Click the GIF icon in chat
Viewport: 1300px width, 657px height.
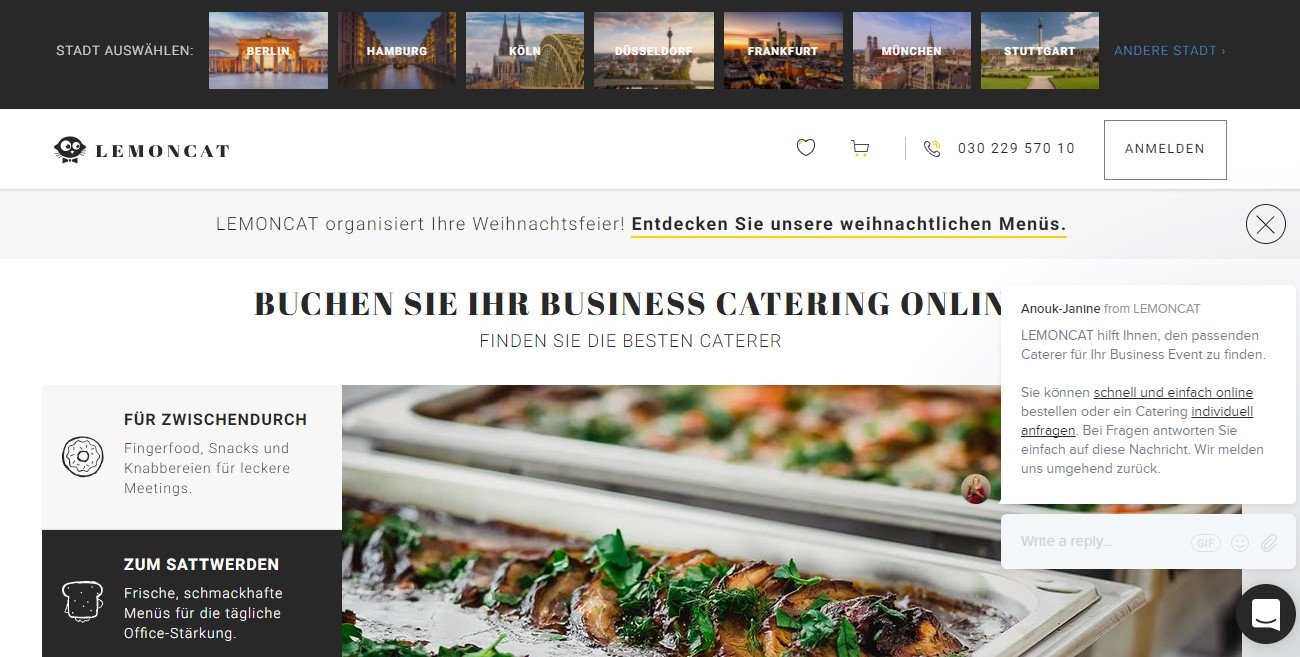[x=1206, y=543]
